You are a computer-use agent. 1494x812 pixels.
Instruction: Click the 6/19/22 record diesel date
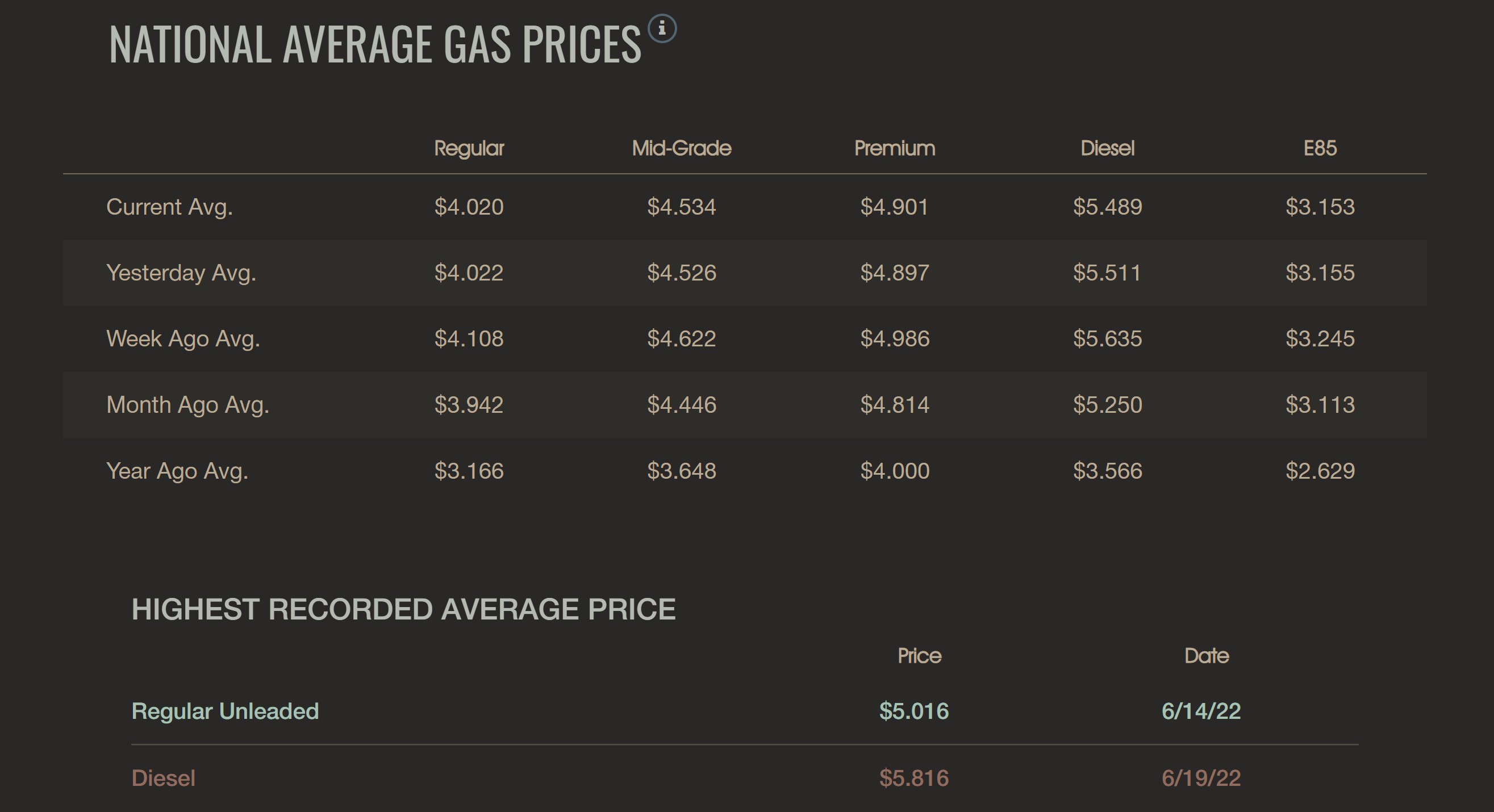coord(1200,778)
